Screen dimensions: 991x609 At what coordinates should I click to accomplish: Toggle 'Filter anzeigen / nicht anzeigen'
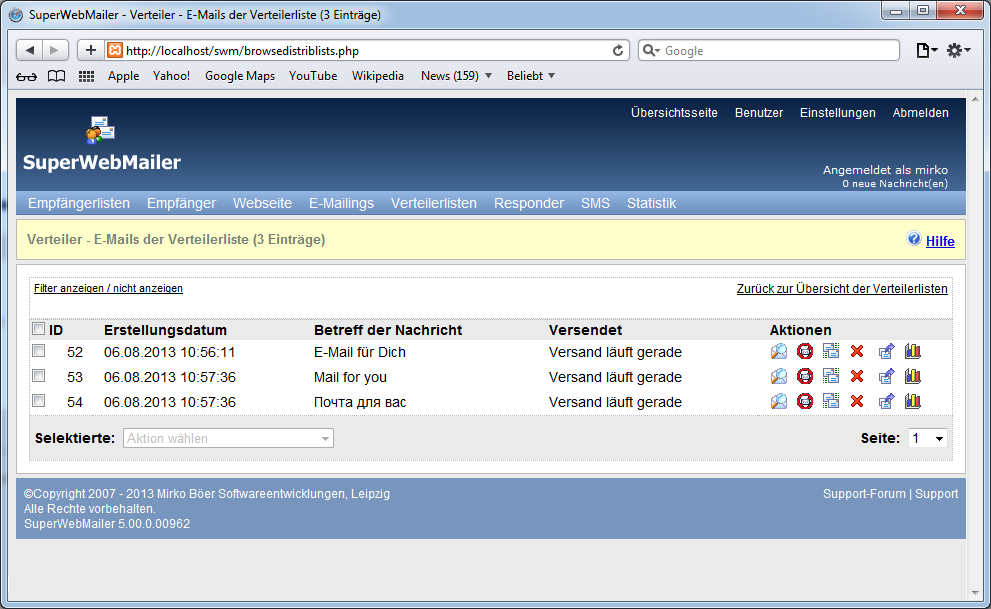(x=108, y=288)
